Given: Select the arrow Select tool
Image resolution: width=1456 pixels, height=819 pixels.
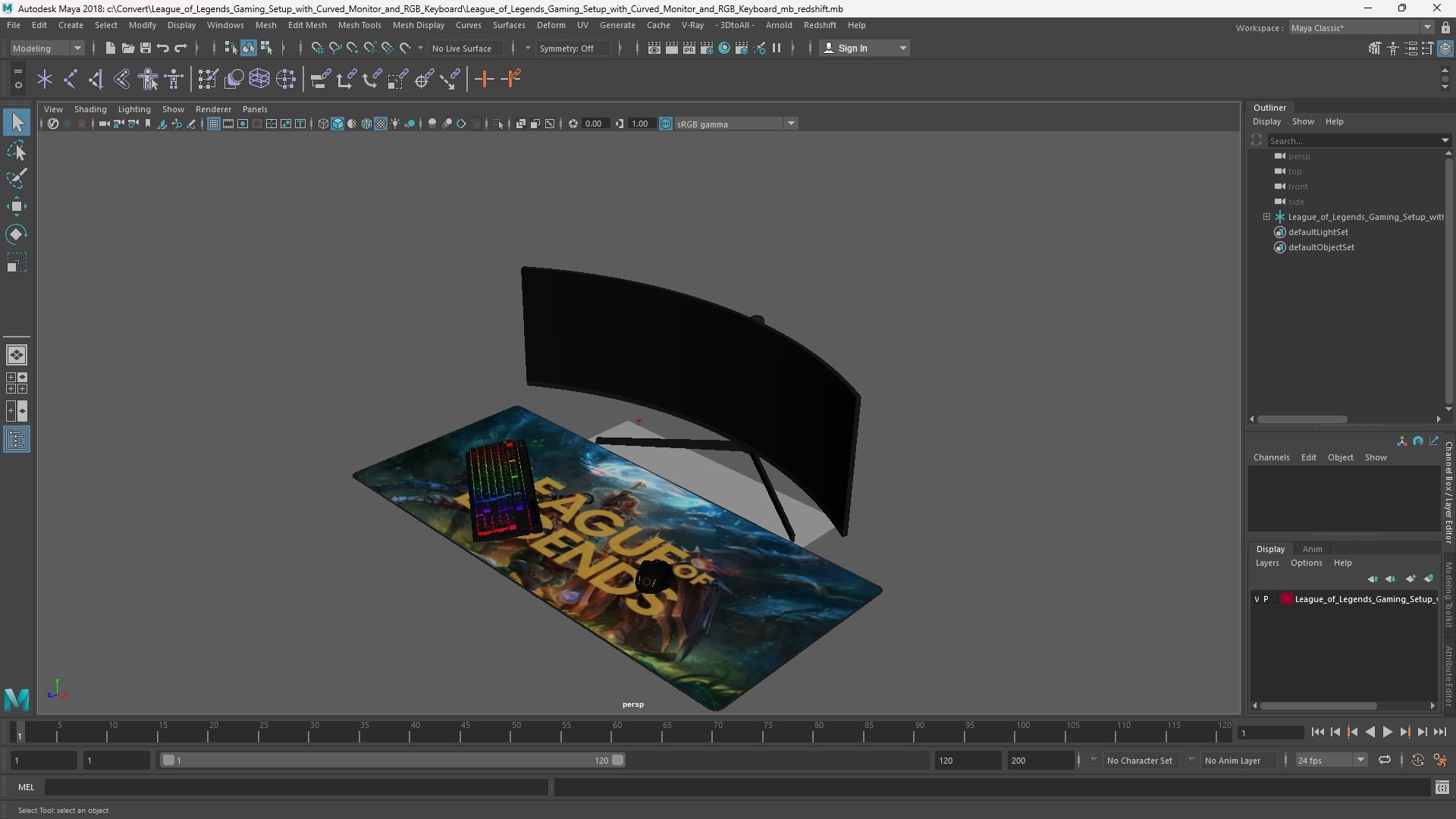Looking at the screenshot, I should tap(17, 122).
